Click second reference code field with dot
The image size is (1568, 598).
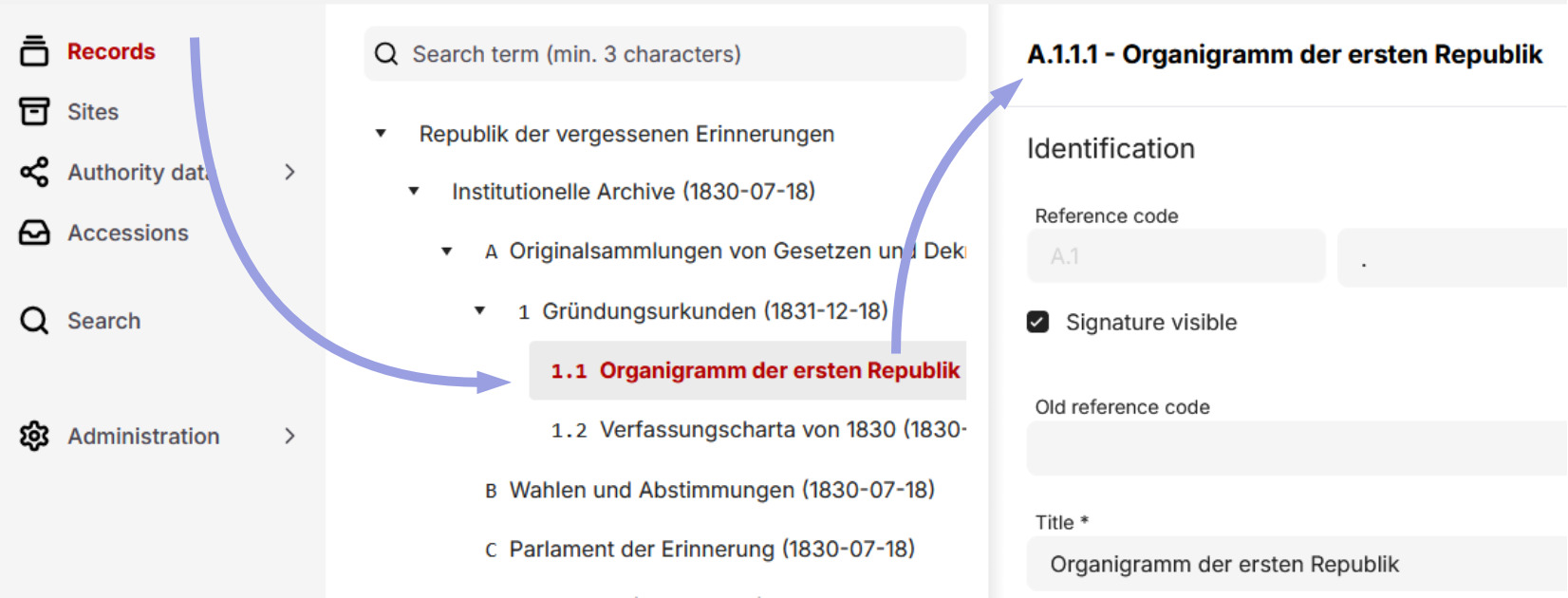[1452, 257]
